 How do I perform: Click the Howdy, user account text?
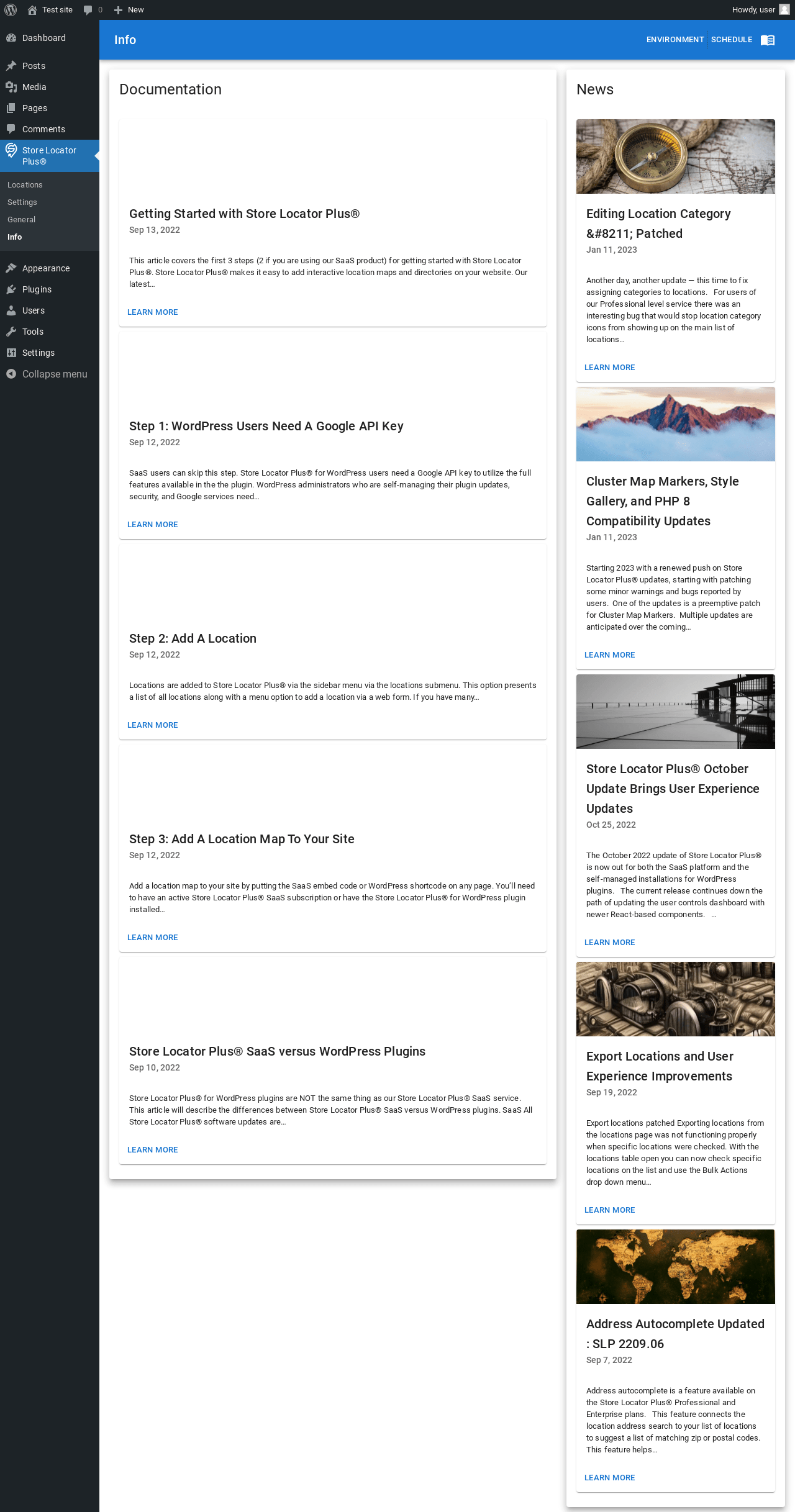753,10
